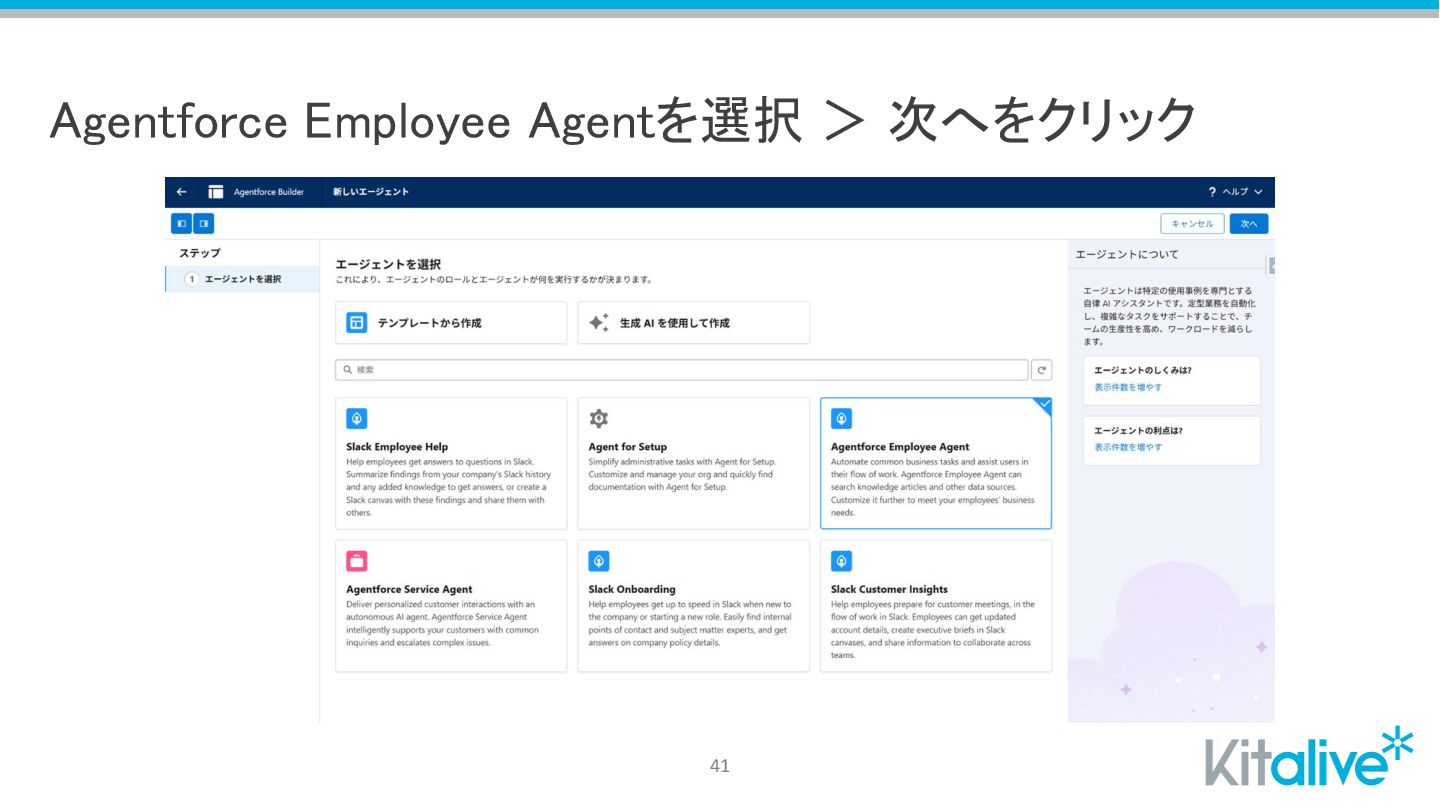Select step 1 エージェントを選択 in sidebar

point(242,279)
